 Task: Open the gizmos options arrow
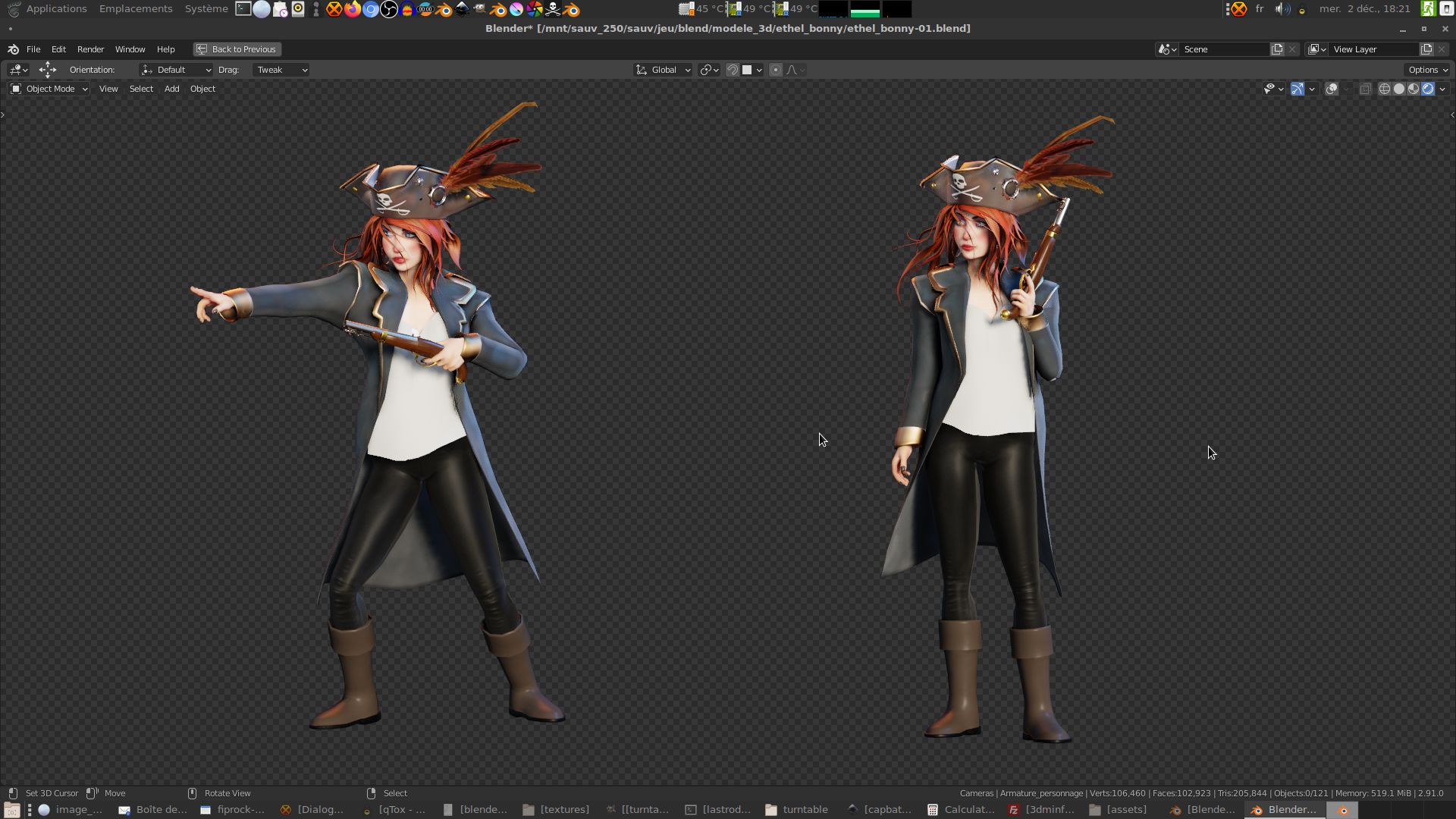pyautogui.click(x=1312, y=89)
